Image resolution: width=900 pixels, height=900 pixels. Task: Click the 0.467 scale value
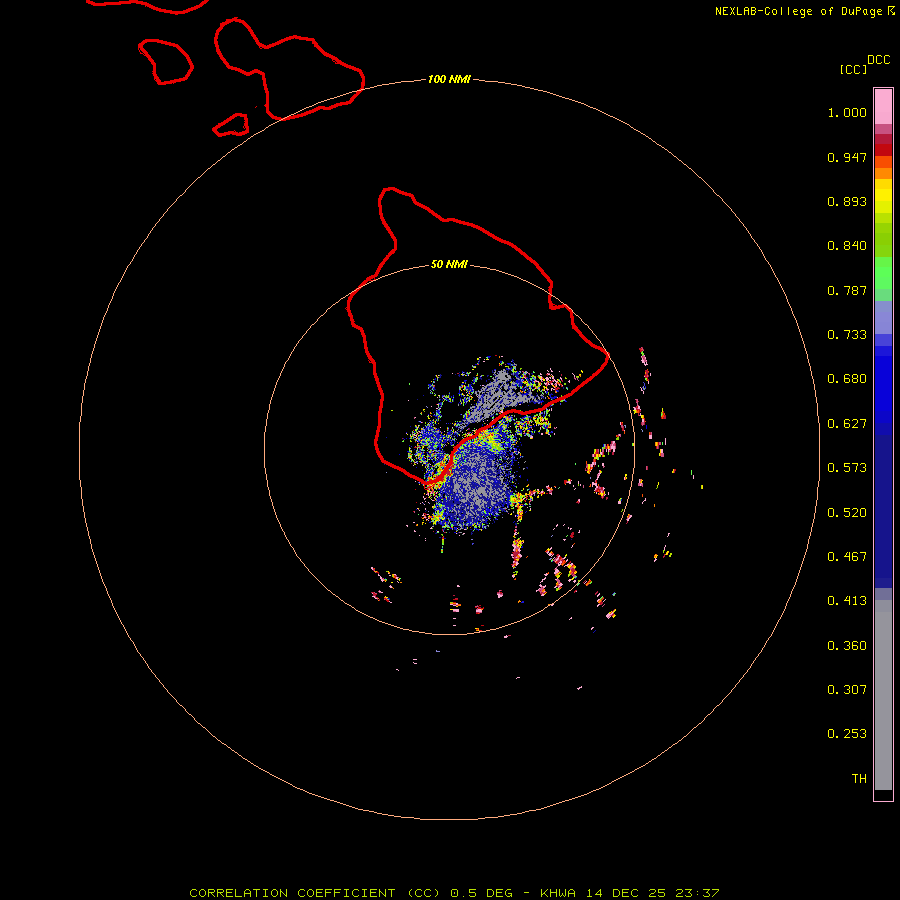coord(847,557)
